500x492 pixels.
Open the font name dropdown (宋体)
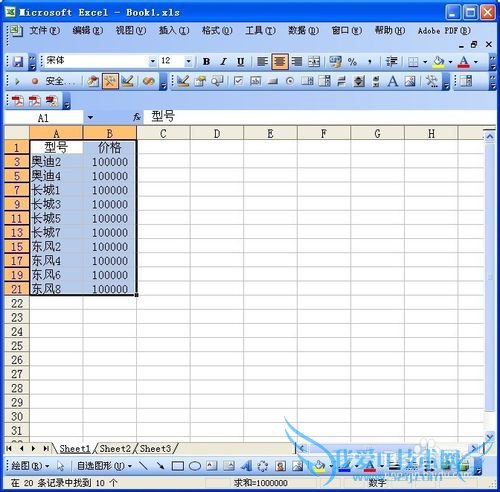(153, 61)
